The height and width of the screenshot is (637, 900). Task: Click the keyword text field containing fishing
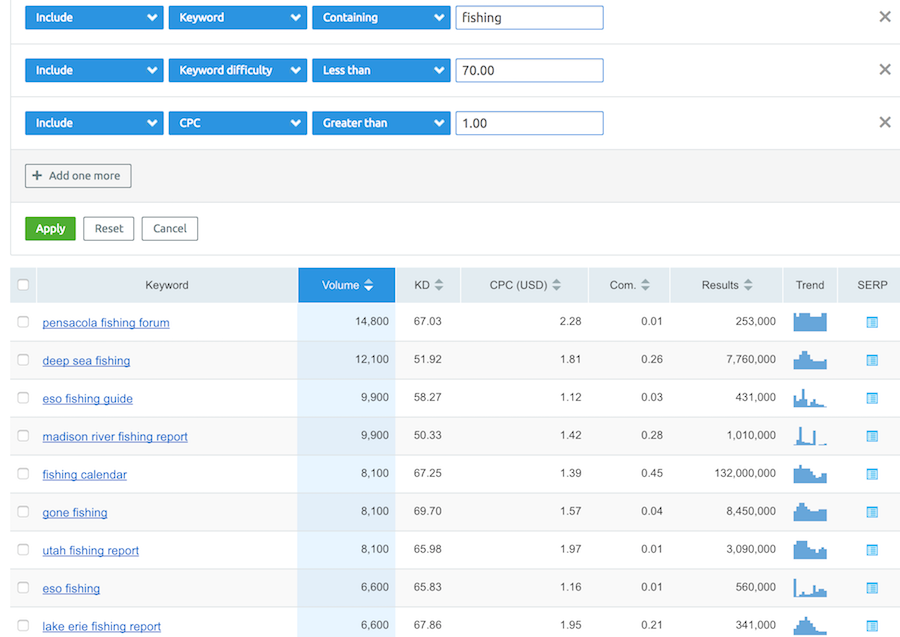pyautogui.click(x=529, y=17)
